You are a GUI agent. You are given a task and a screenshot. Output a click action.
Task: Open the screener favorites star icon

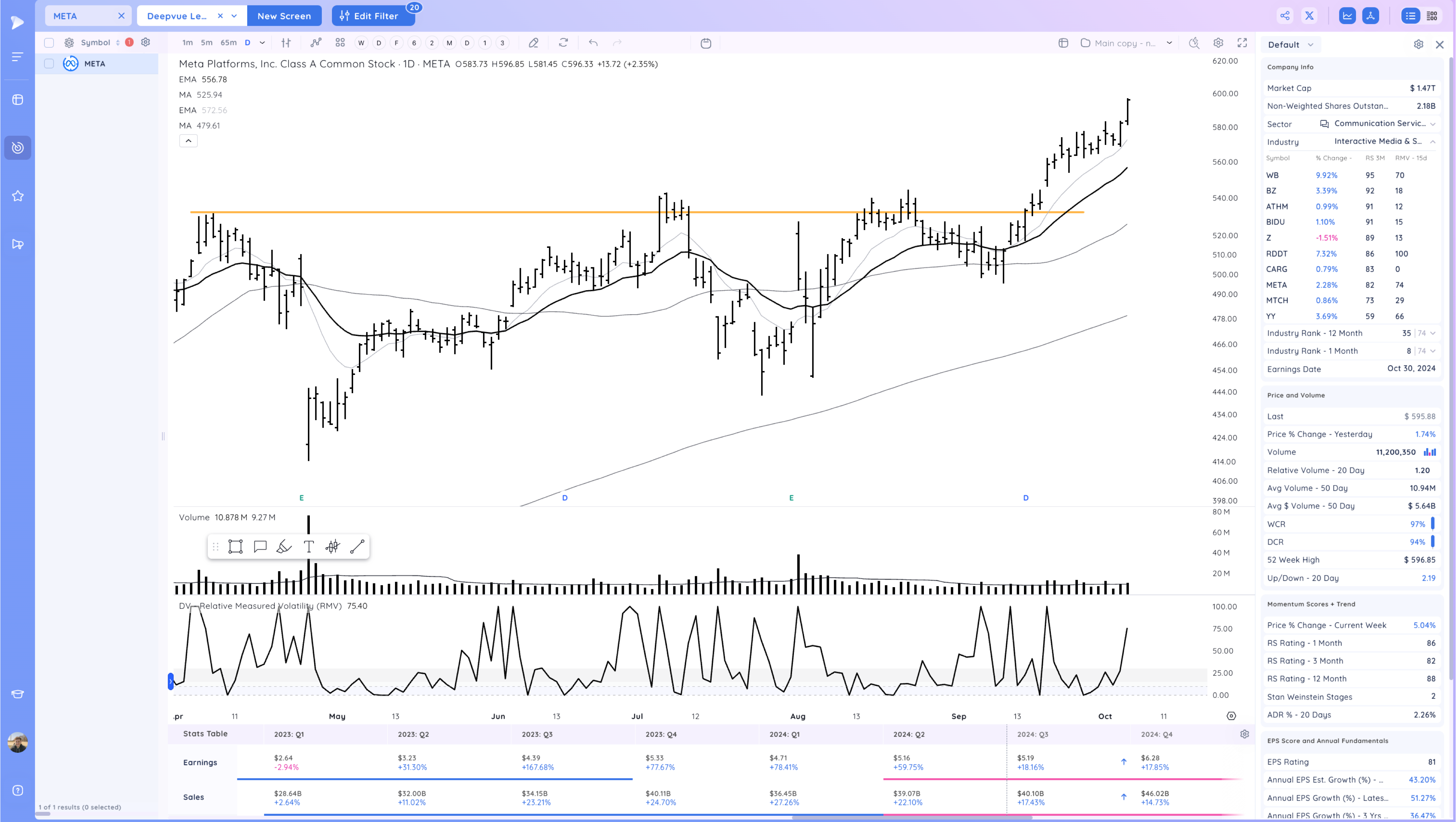[17, 195]
